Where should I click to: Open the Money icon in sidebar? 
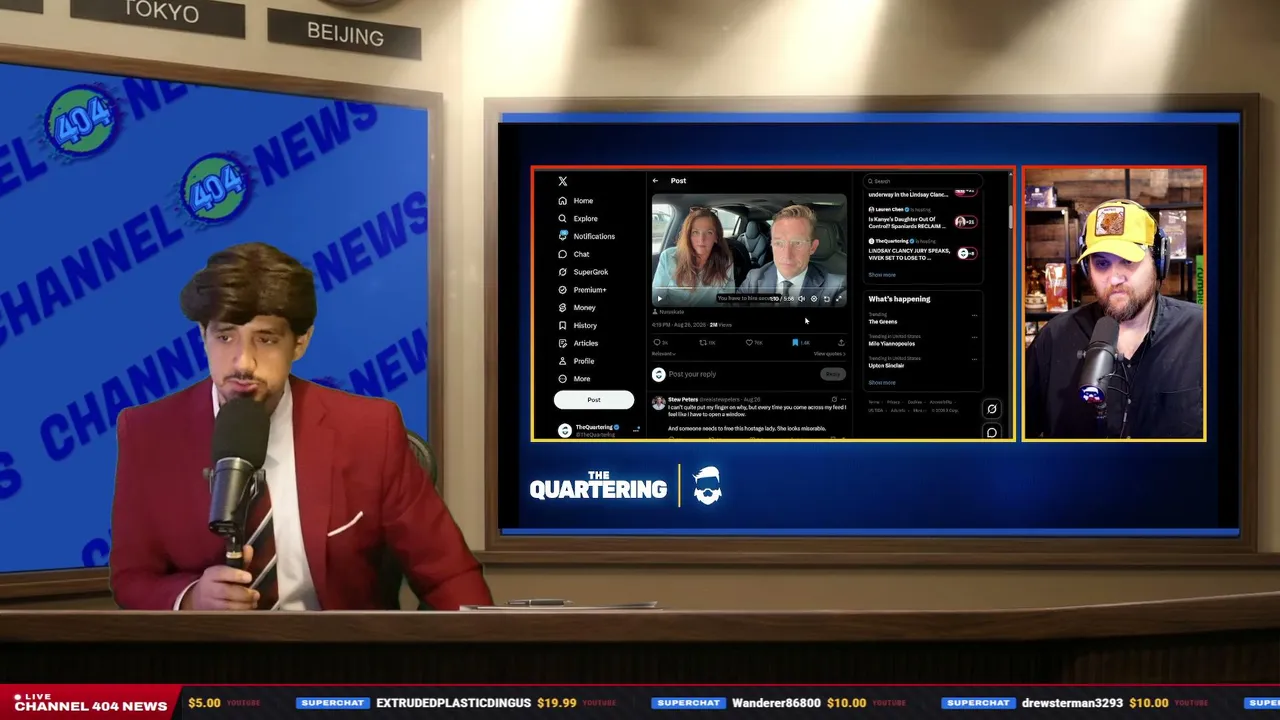coord(563,307)
